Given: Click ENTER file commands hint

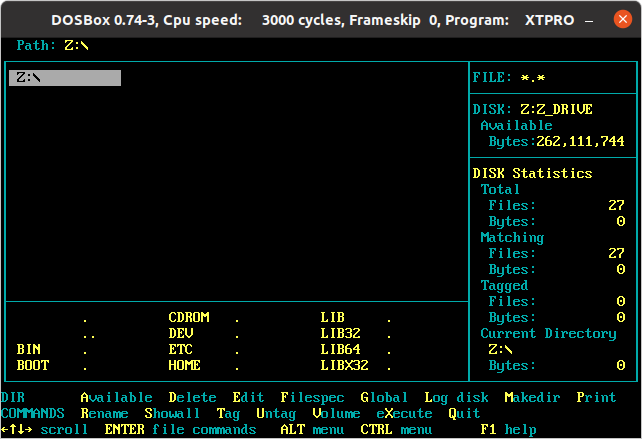Looking at the screenshot, I should tap(180, 429).
